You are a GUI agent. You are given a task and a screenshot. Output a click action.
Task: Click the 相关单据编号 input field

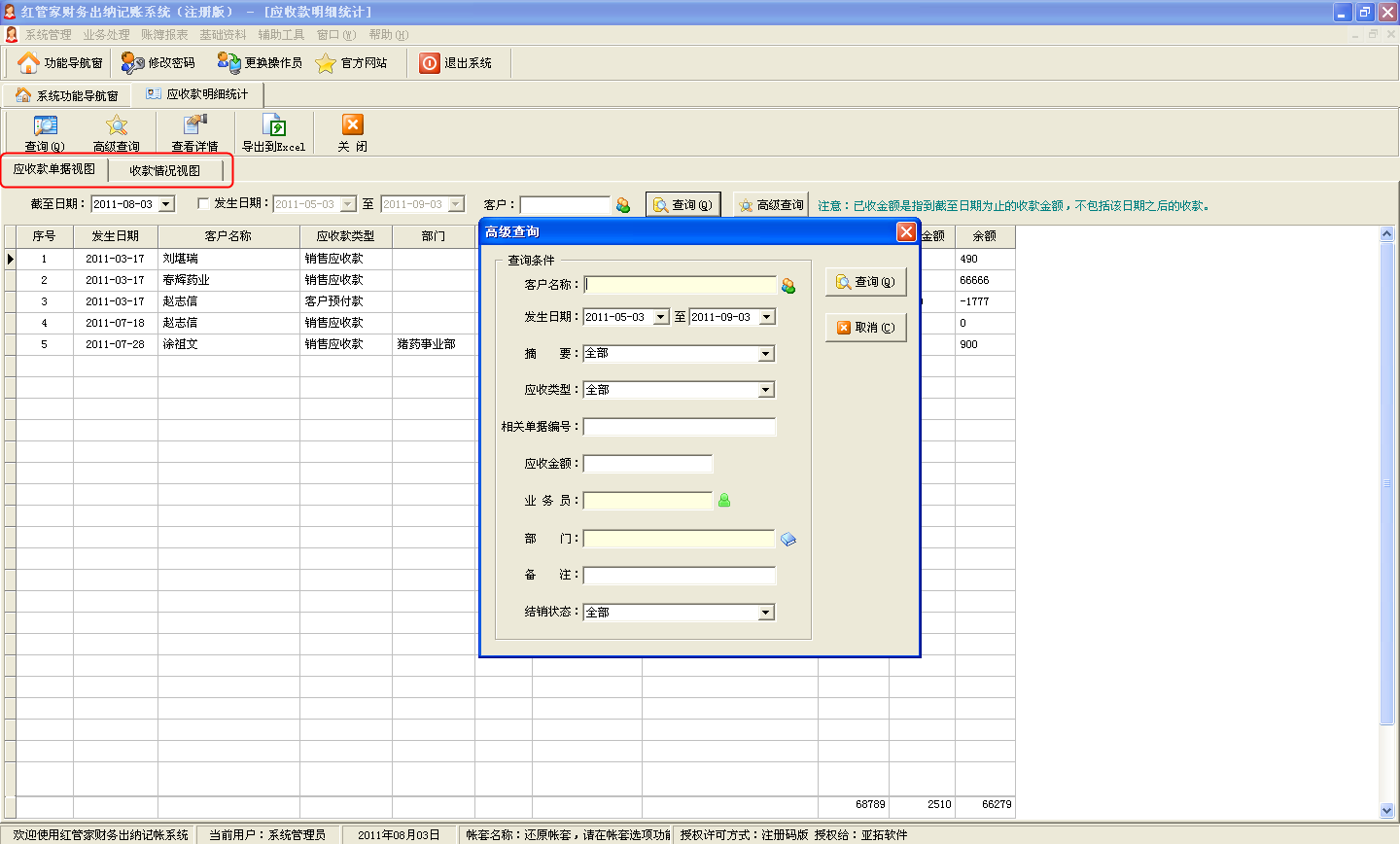(680, 427)
